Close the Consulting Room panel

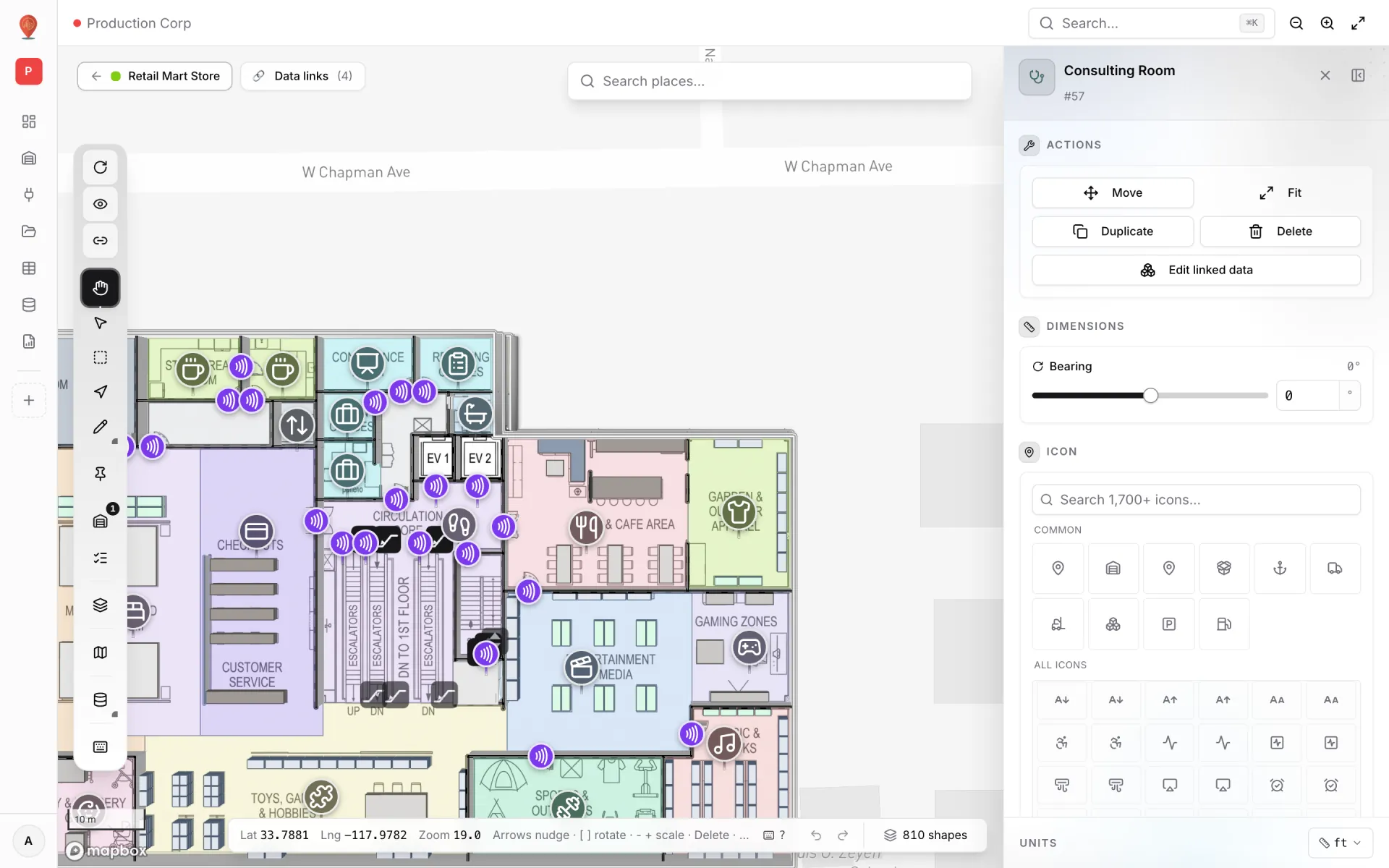[1325, 75]
